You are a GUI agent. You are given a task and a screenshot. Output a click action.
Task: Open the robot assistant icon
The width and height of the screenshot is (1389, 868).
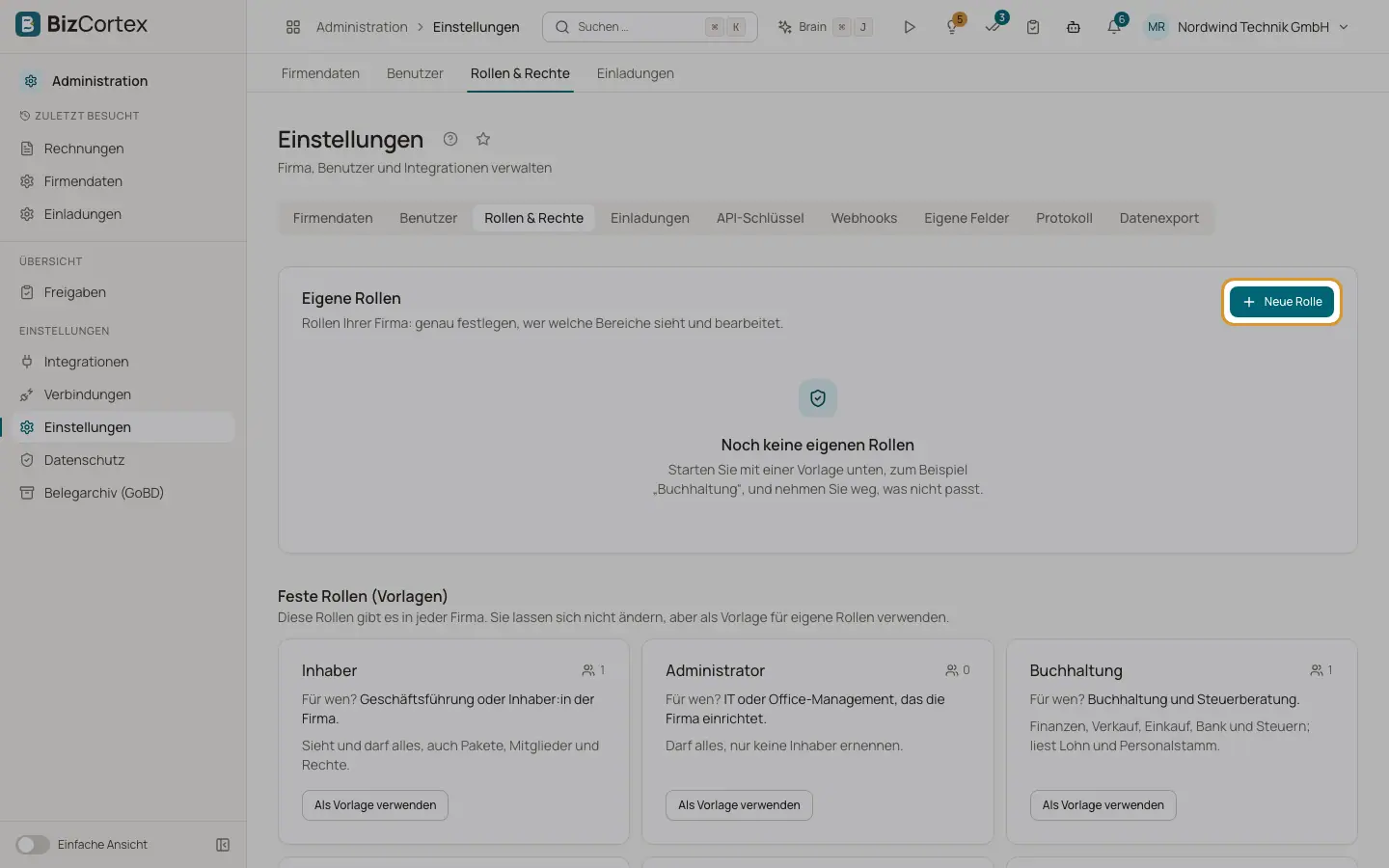[1074, 27]
